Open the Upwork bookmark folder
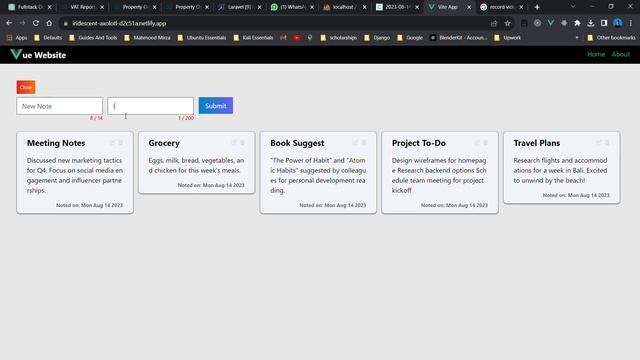The image size is (640, 360). 507,38
